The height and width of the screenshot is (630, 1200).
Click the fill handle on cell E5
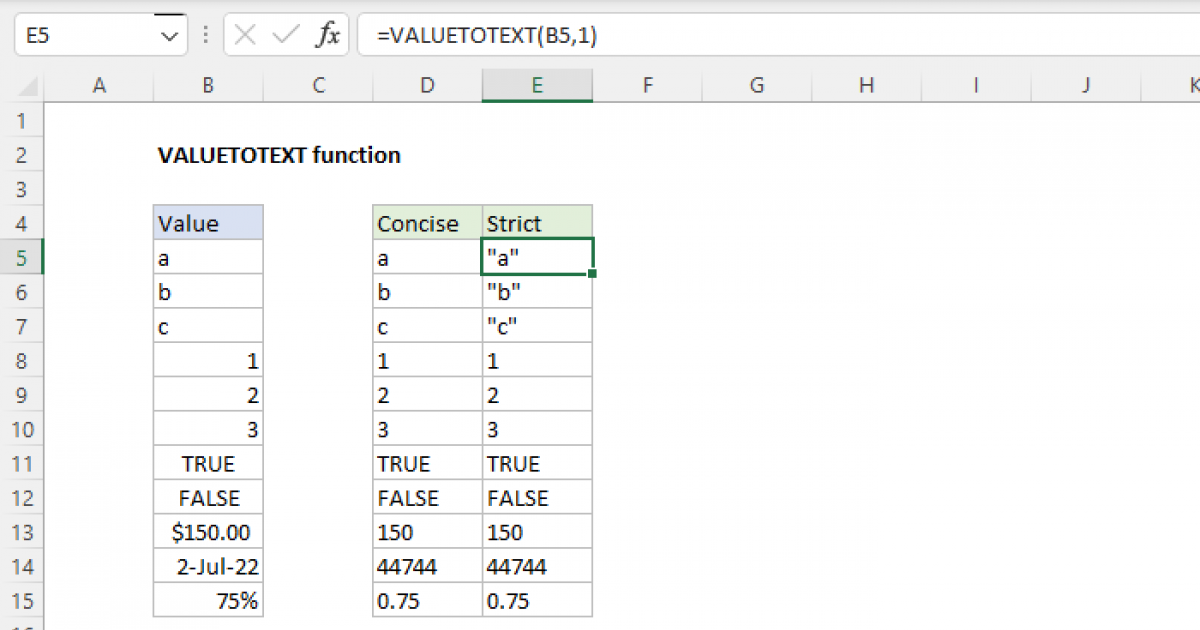[x=593, y=273]
